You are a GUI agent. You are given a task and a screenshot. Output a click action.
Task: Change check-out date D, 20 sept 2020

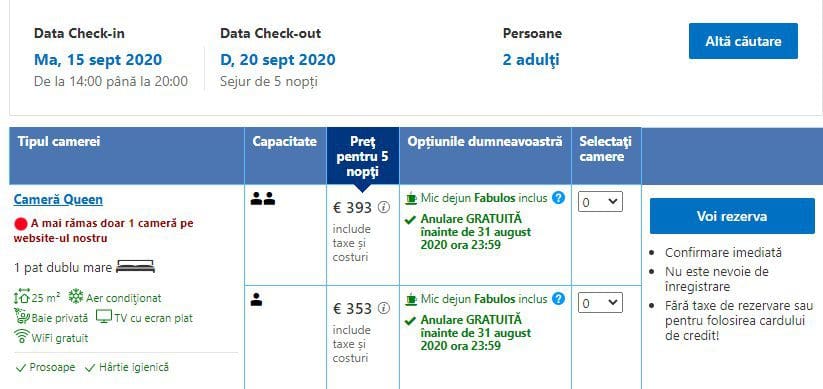tap(278, 59)
